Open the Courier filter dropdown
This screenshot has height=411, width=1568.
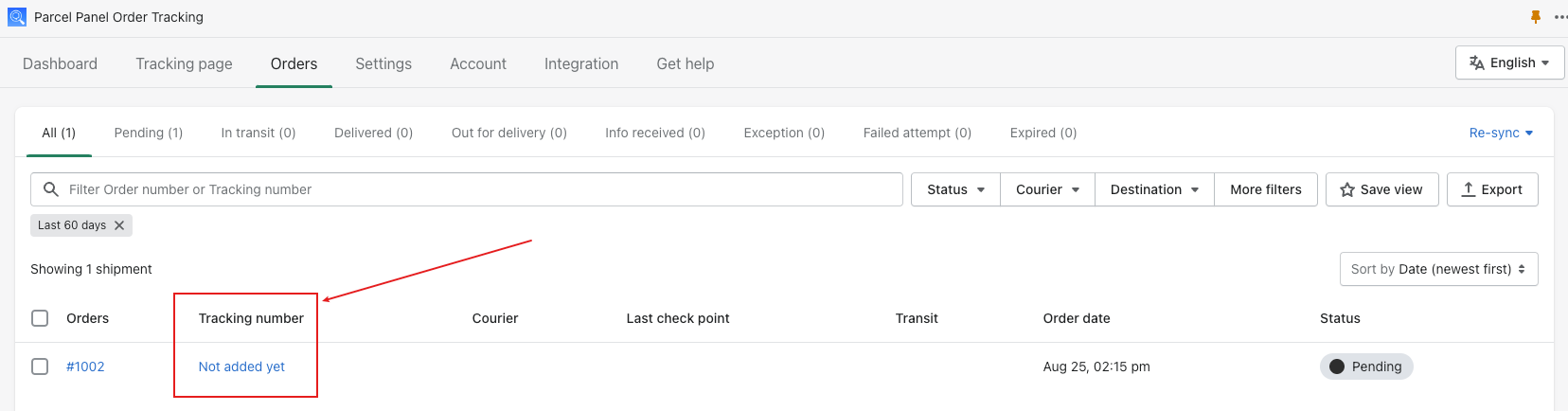[x=1047, y=189]
